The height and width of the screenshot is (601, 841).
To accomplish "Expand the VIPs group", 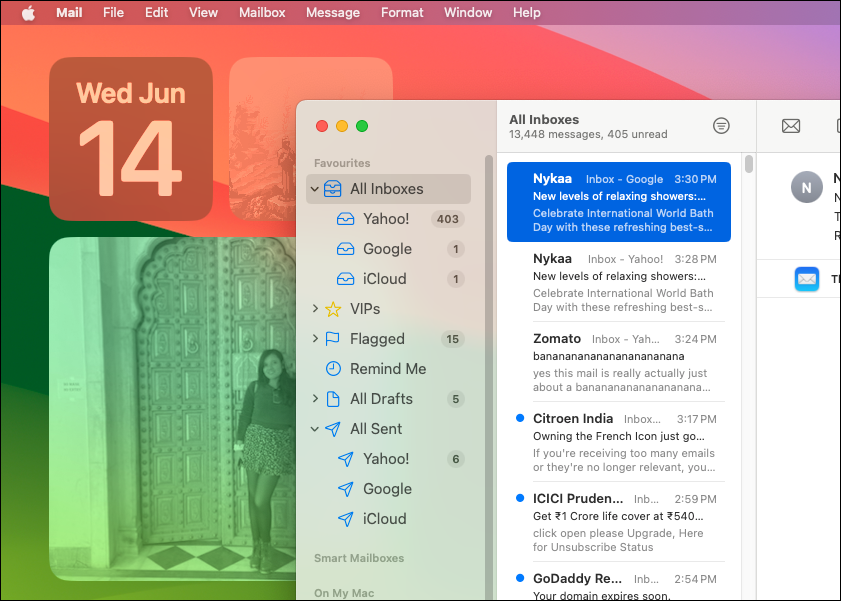I will tap(315, 308).
